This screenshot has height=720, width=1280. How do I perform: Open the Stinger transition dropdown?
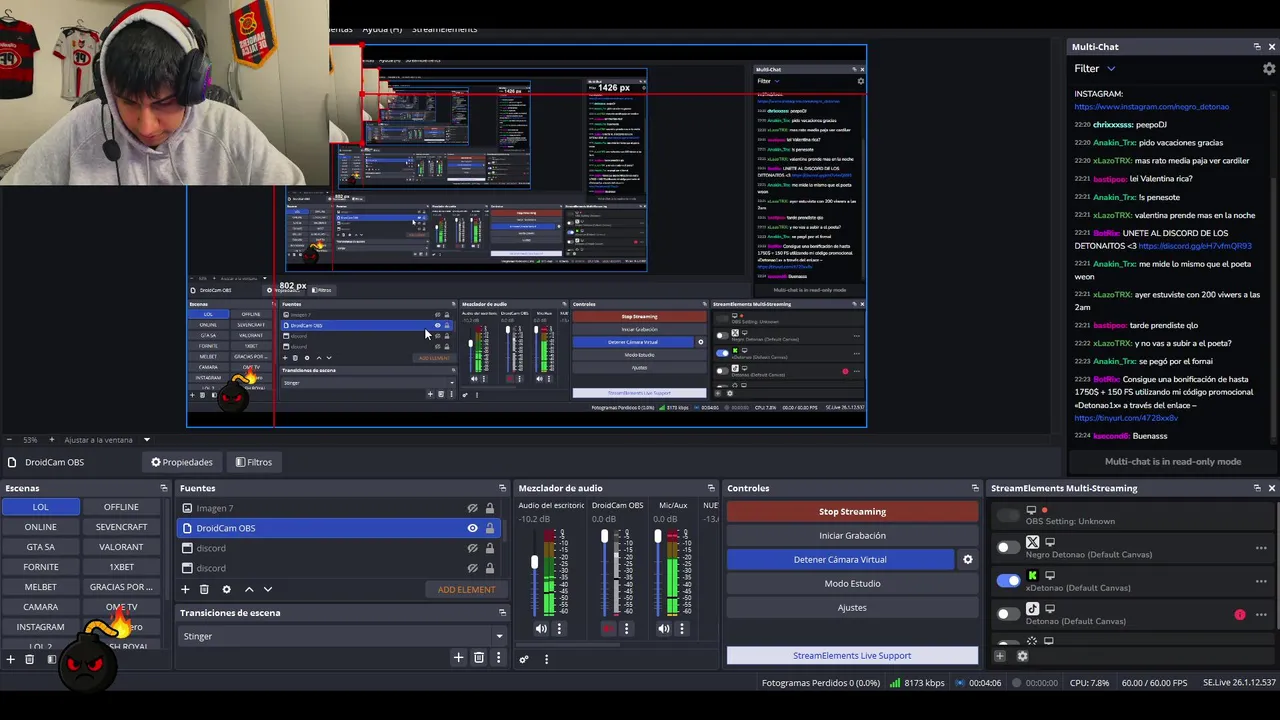(340, 636)
